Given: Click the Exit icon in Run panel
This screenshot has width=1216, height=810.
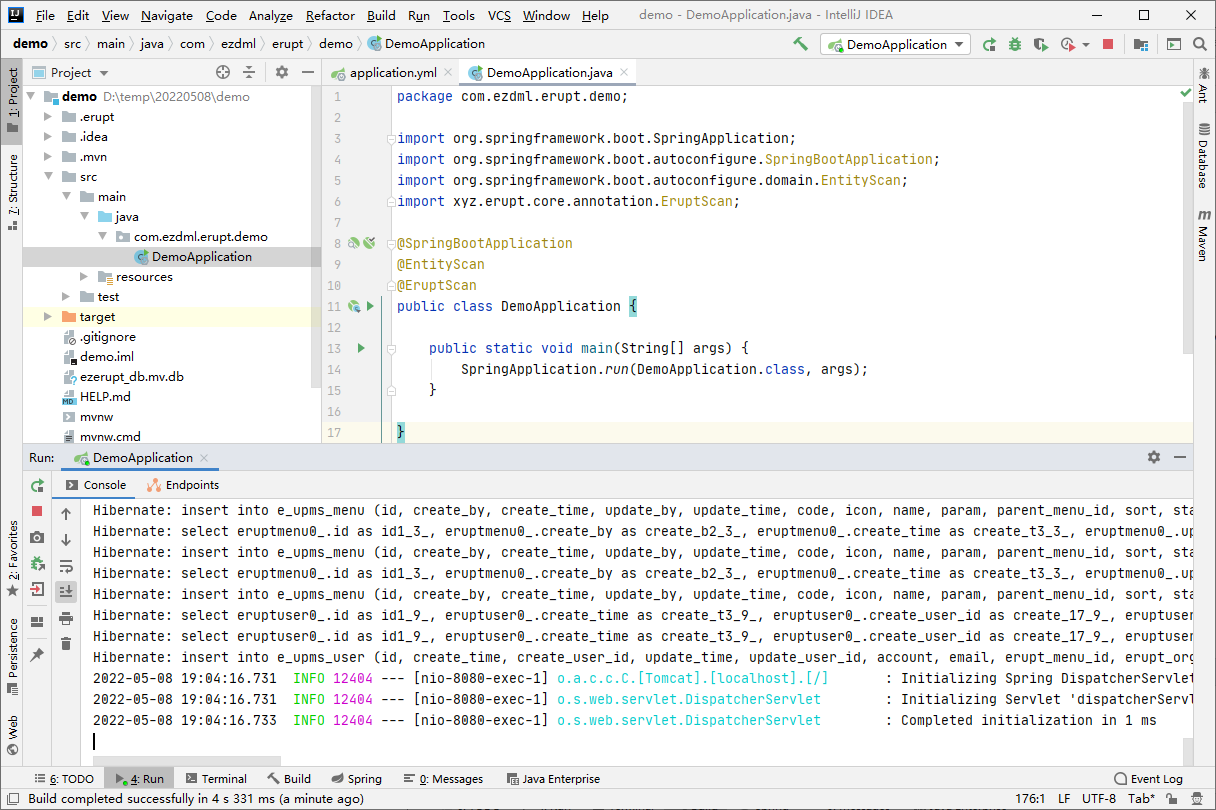Looking at the screenshot, I should 37,589.
